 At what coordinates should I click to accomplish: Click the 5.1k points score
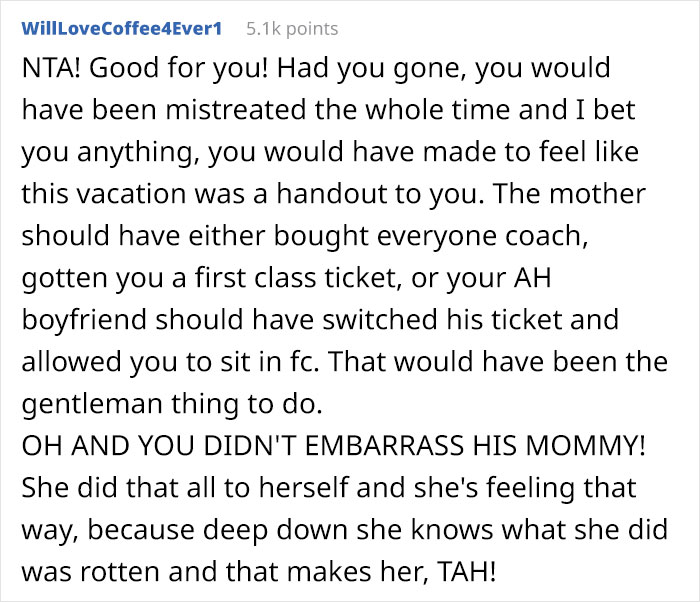pos(292,29)
